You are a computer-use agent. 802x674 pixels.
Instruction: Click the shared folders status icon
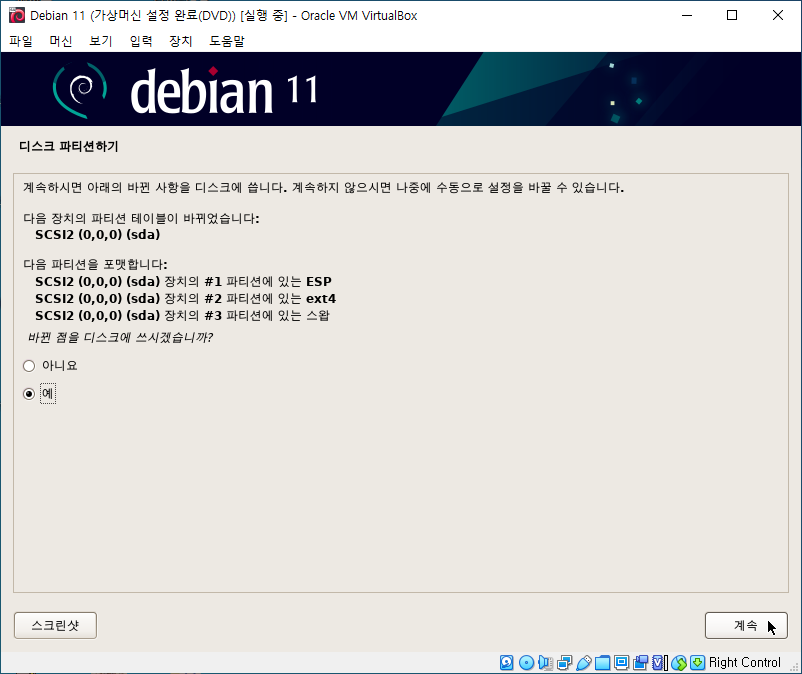602,662
